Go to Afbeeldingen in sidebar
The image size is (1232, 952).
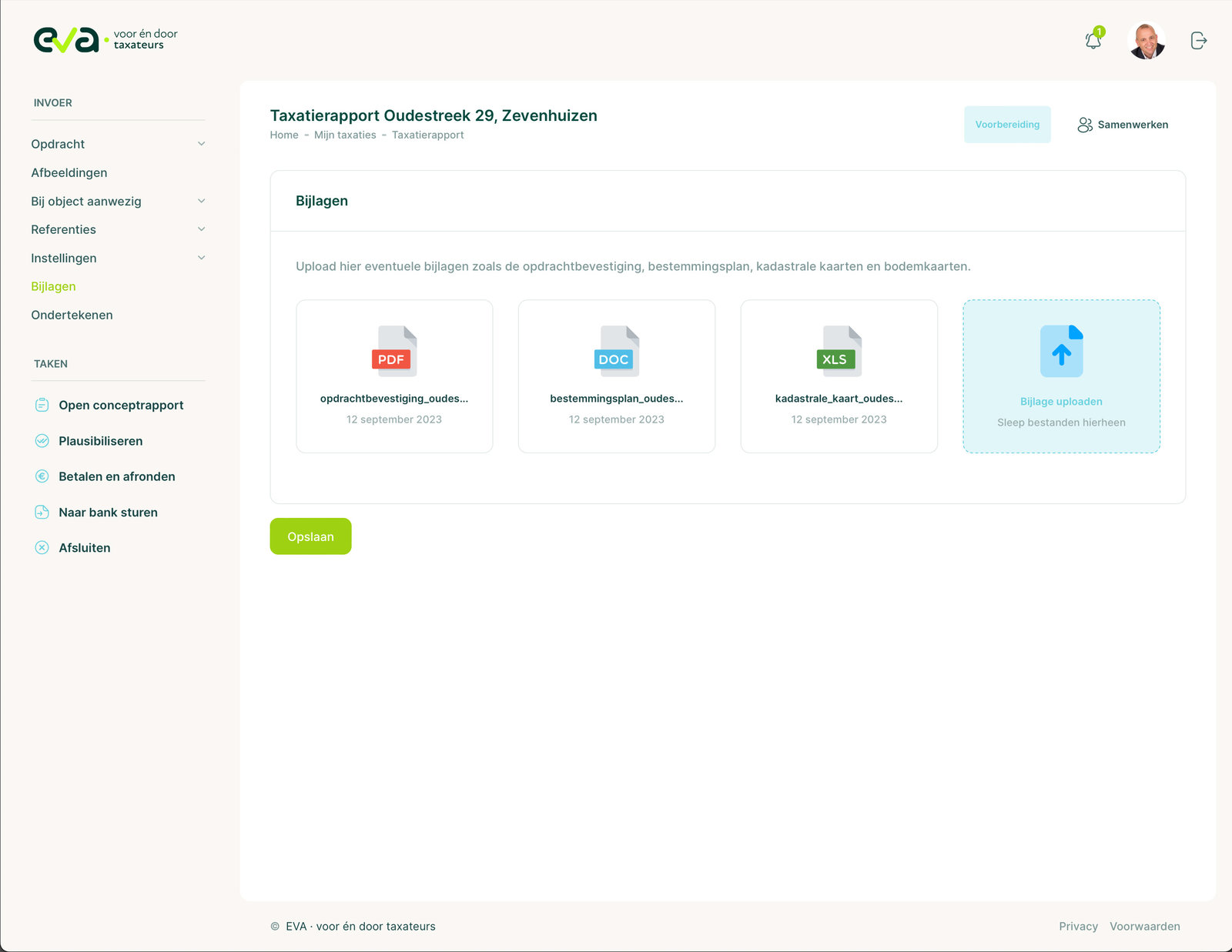(x=69, y=172)
